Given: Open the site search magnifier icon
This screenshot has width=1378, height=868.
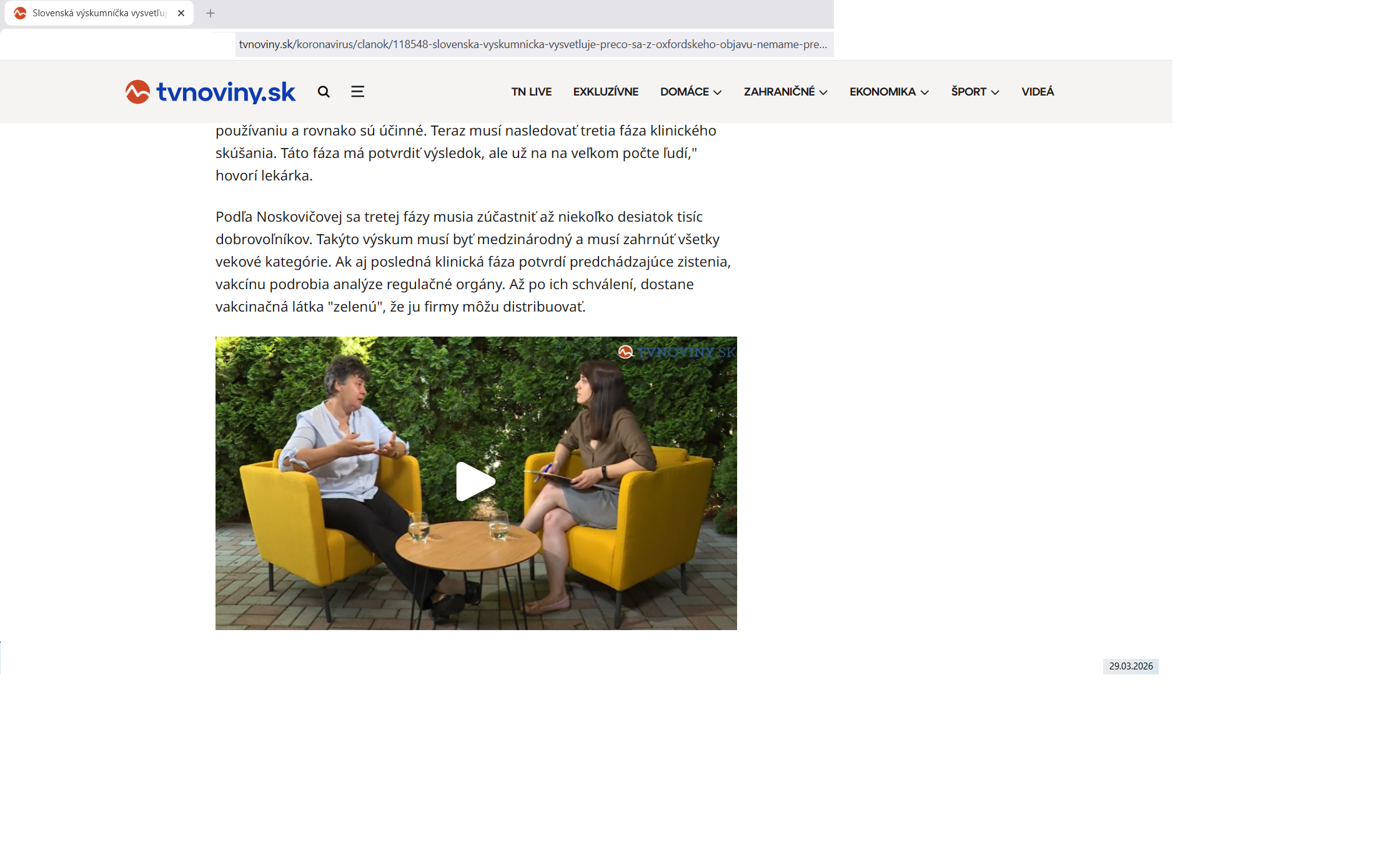Looking at the screenshot, I should tap(324, 92).
